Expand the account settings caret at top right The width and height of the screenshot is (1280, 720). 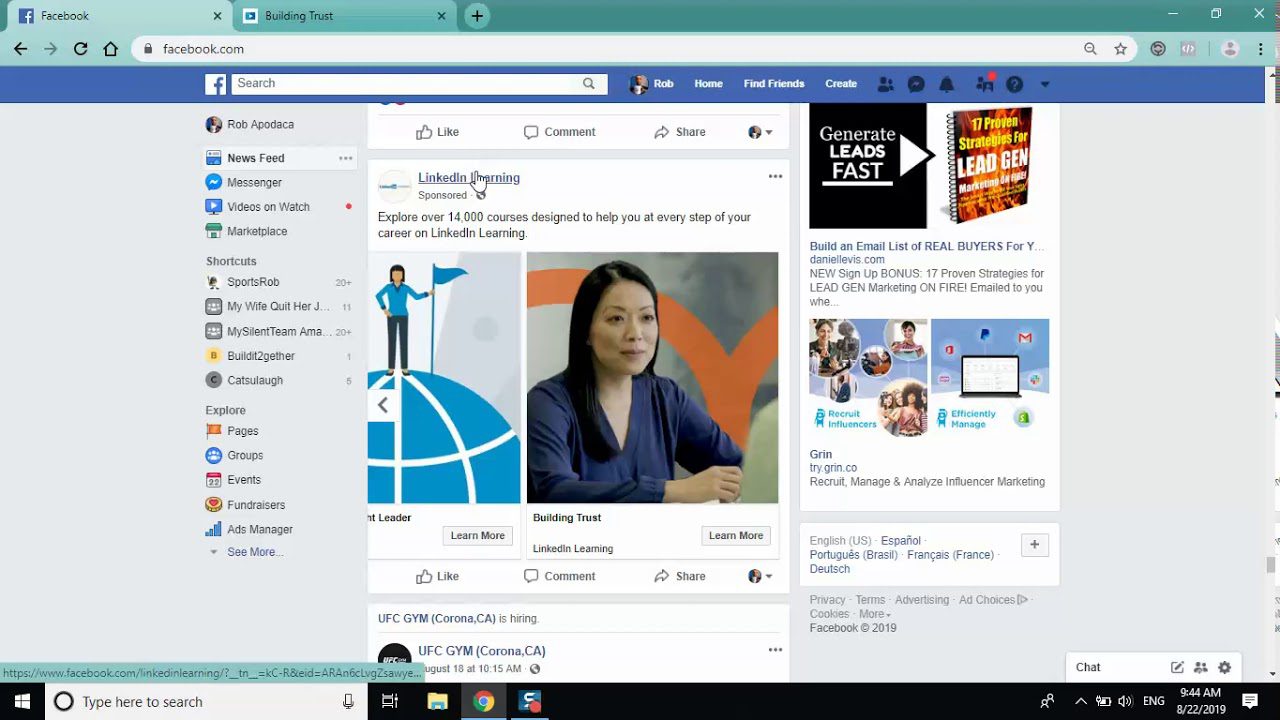[x=1044, y=84]
